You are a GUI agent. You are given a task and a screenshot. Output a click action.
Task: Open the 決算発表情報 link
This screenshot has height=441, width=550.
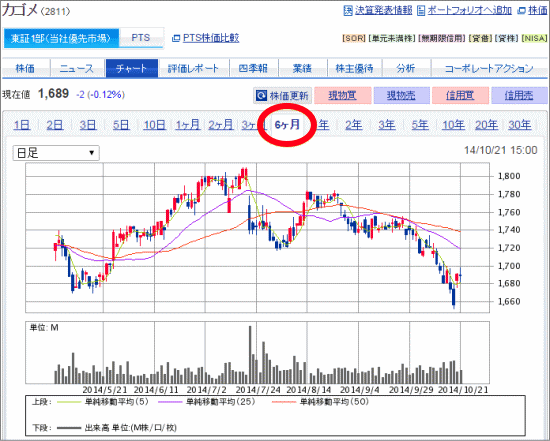[383, 10]
